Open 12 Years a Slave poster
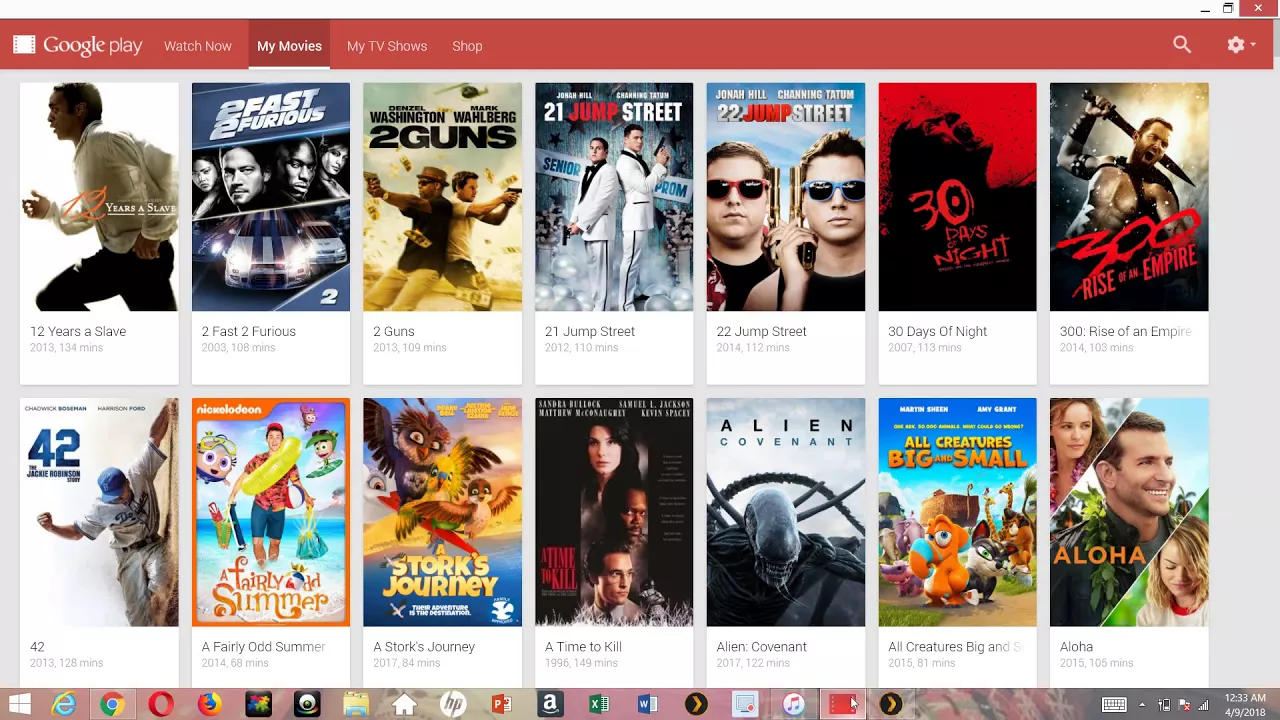Screen dimensions: 1280x720 [99, 197]
